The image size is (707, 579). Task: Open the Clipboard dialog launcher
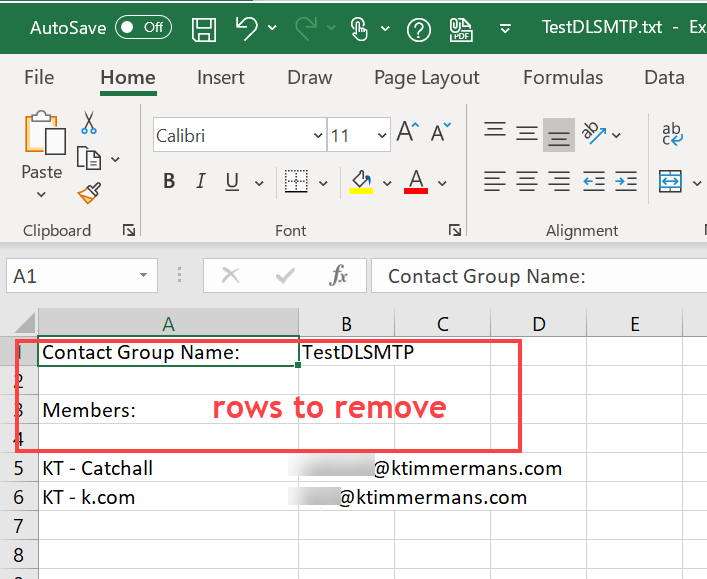[x=129, y=230]
